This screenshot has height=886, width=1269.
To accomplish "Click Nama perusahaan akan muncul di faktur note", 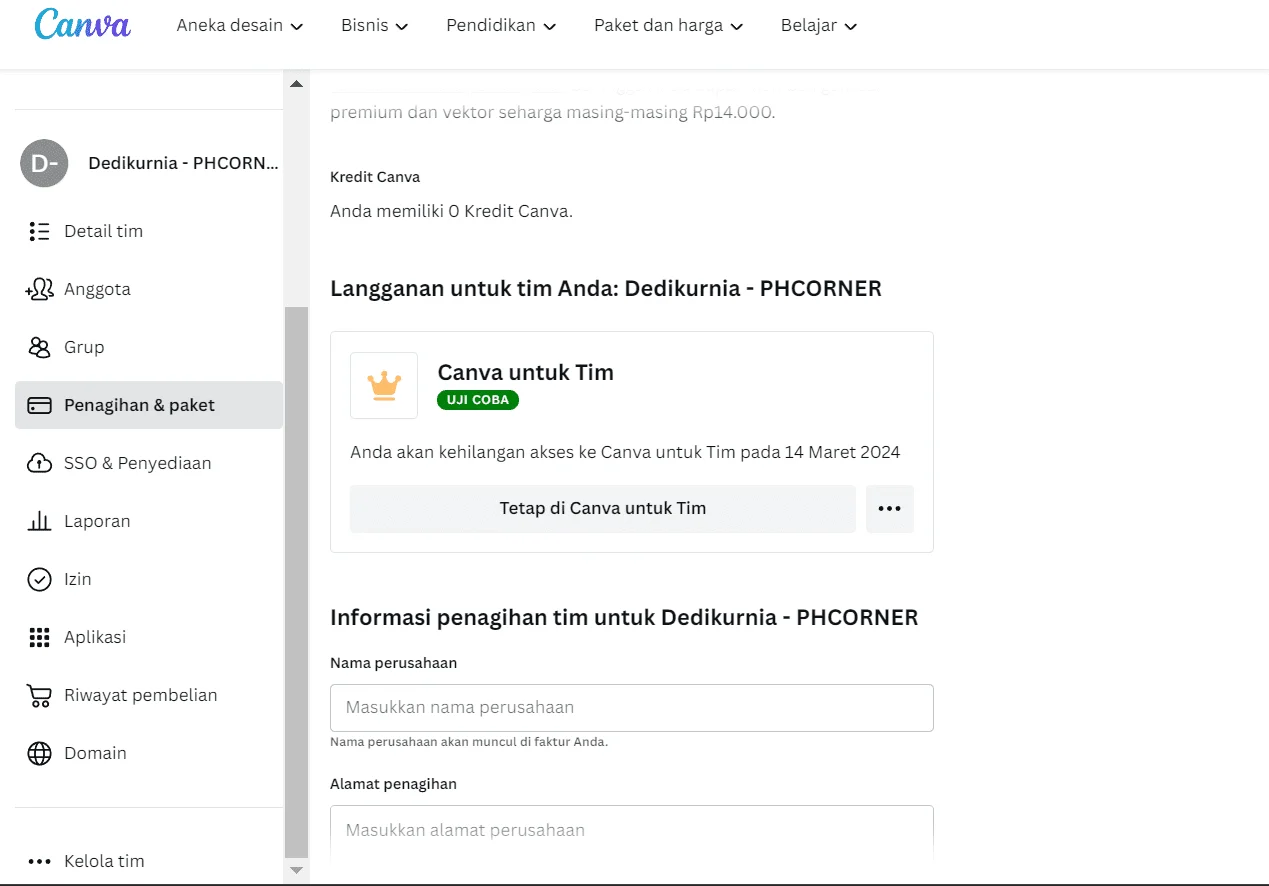I will [x=469, y=742].
